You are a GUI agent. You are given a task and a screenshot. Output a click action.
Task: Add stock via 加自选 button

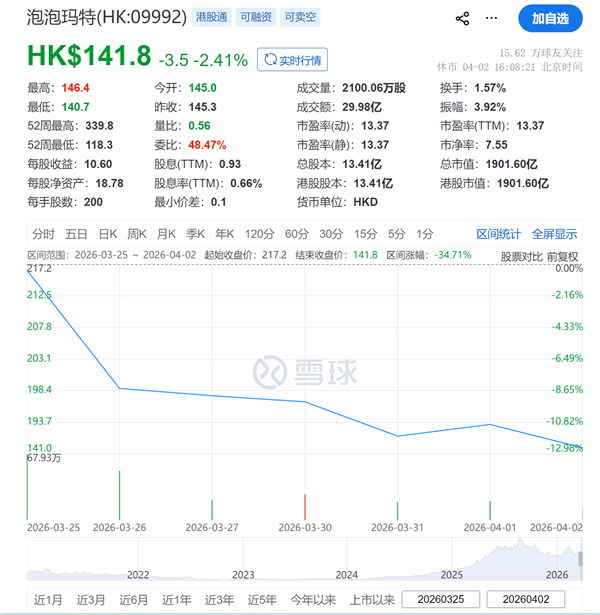click(x=549, y=18)
